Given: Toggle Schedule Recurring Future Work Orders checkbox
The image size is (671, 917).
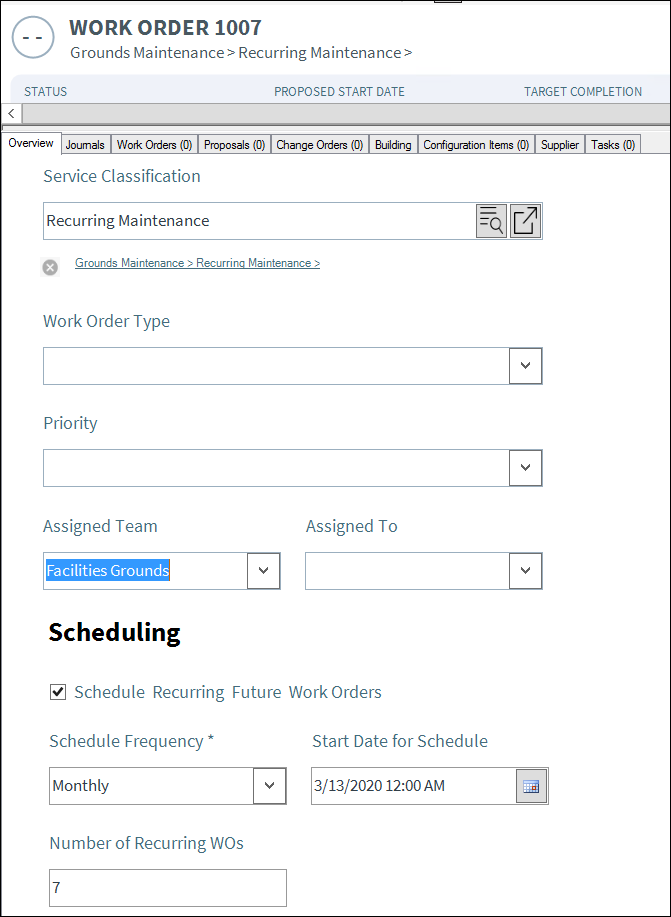Looking at the screenshot, I should [58, 692].
